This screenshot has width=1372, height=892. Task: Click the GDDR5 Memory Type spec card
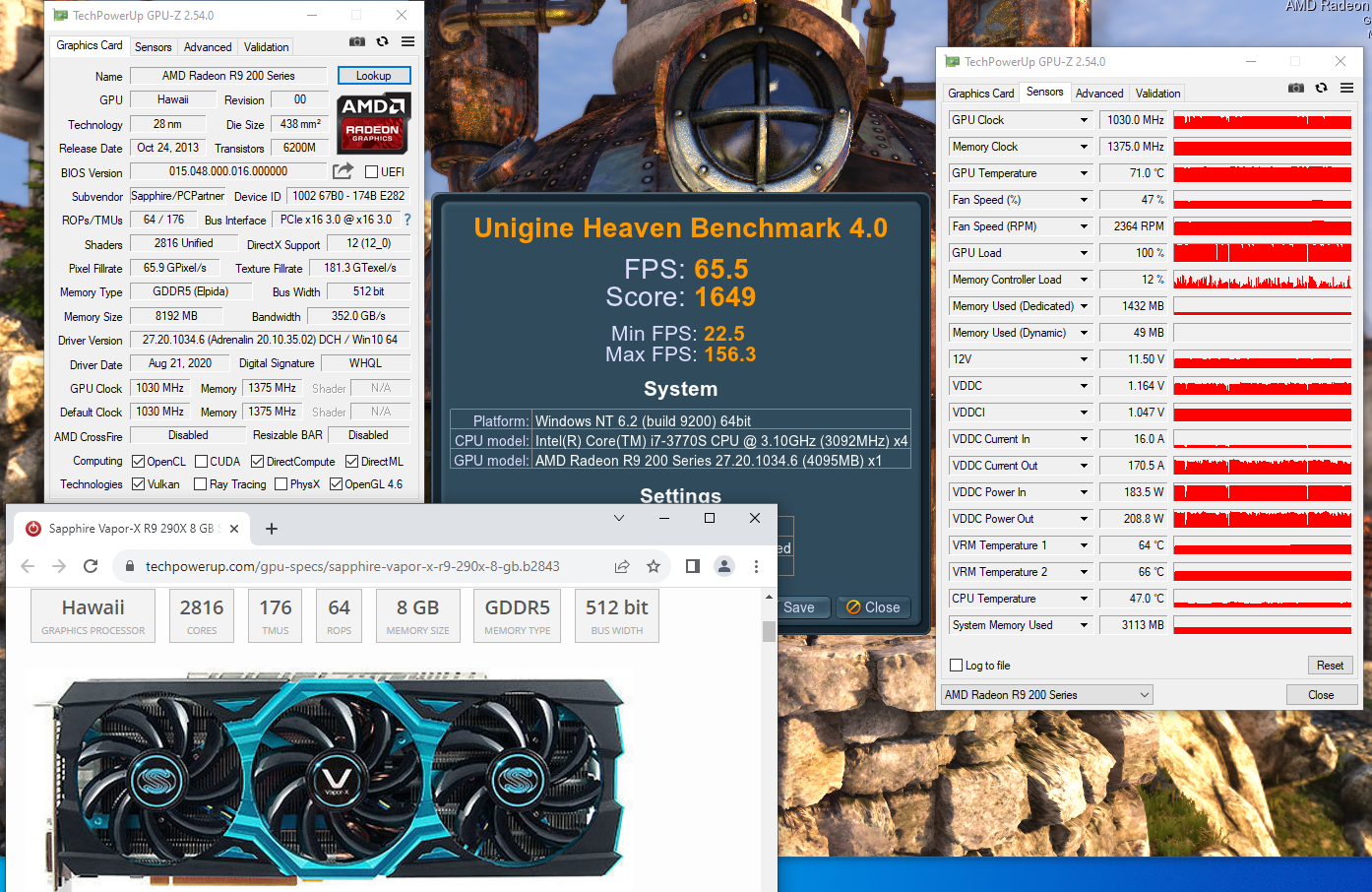point(518,615)
